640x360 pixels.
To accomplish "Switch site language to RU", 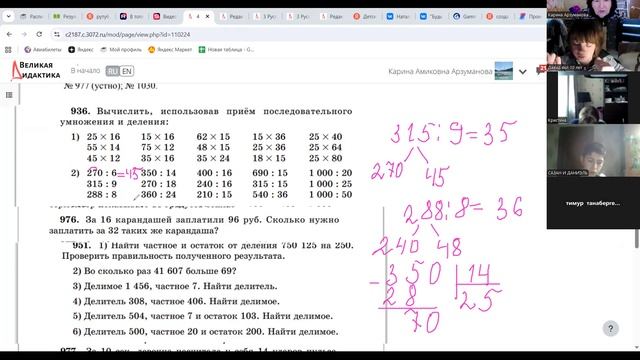I will [x=112, y=71].
